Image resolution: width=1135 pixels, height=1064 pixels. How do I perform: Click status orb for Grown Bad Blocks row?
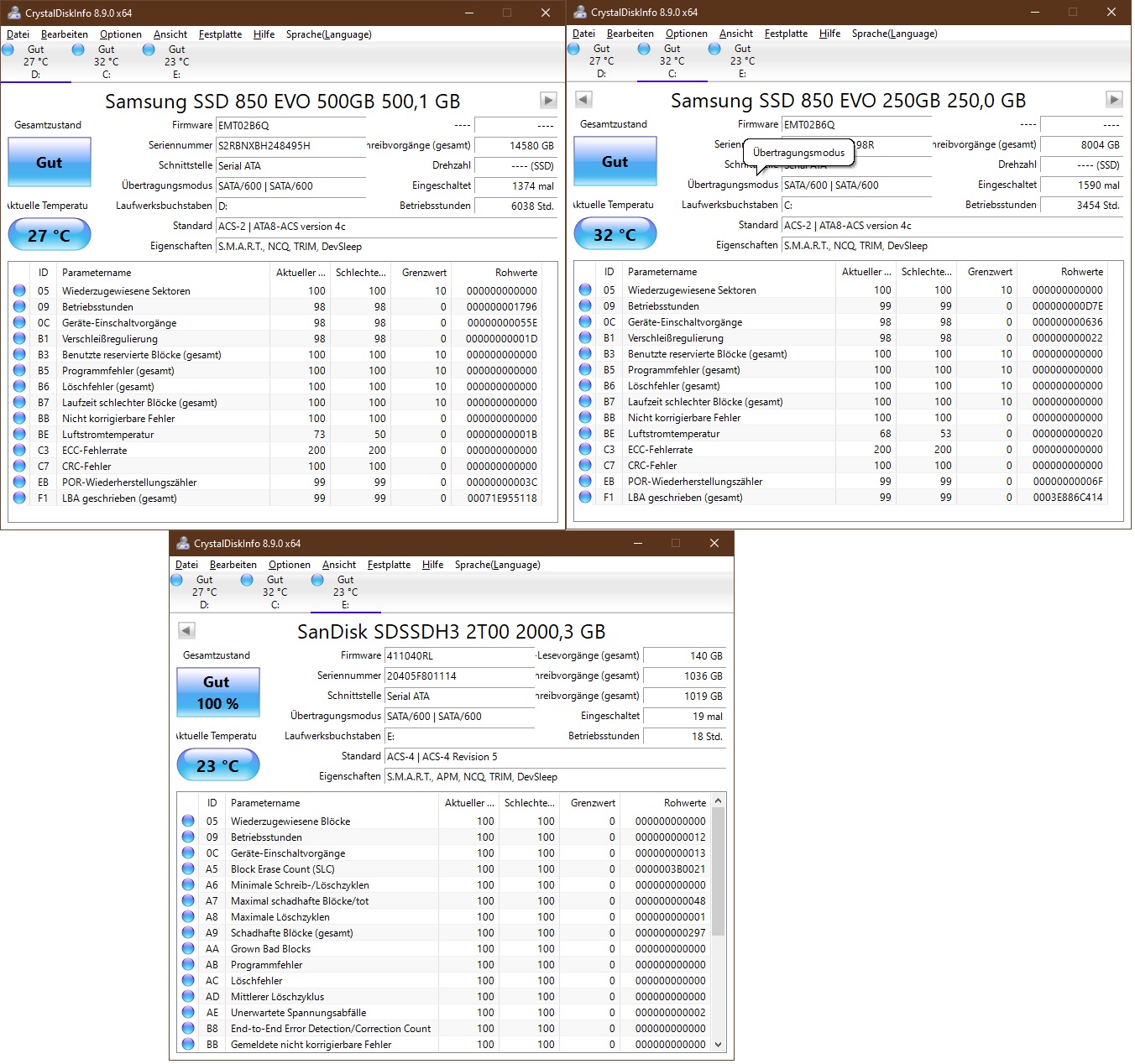188,949
